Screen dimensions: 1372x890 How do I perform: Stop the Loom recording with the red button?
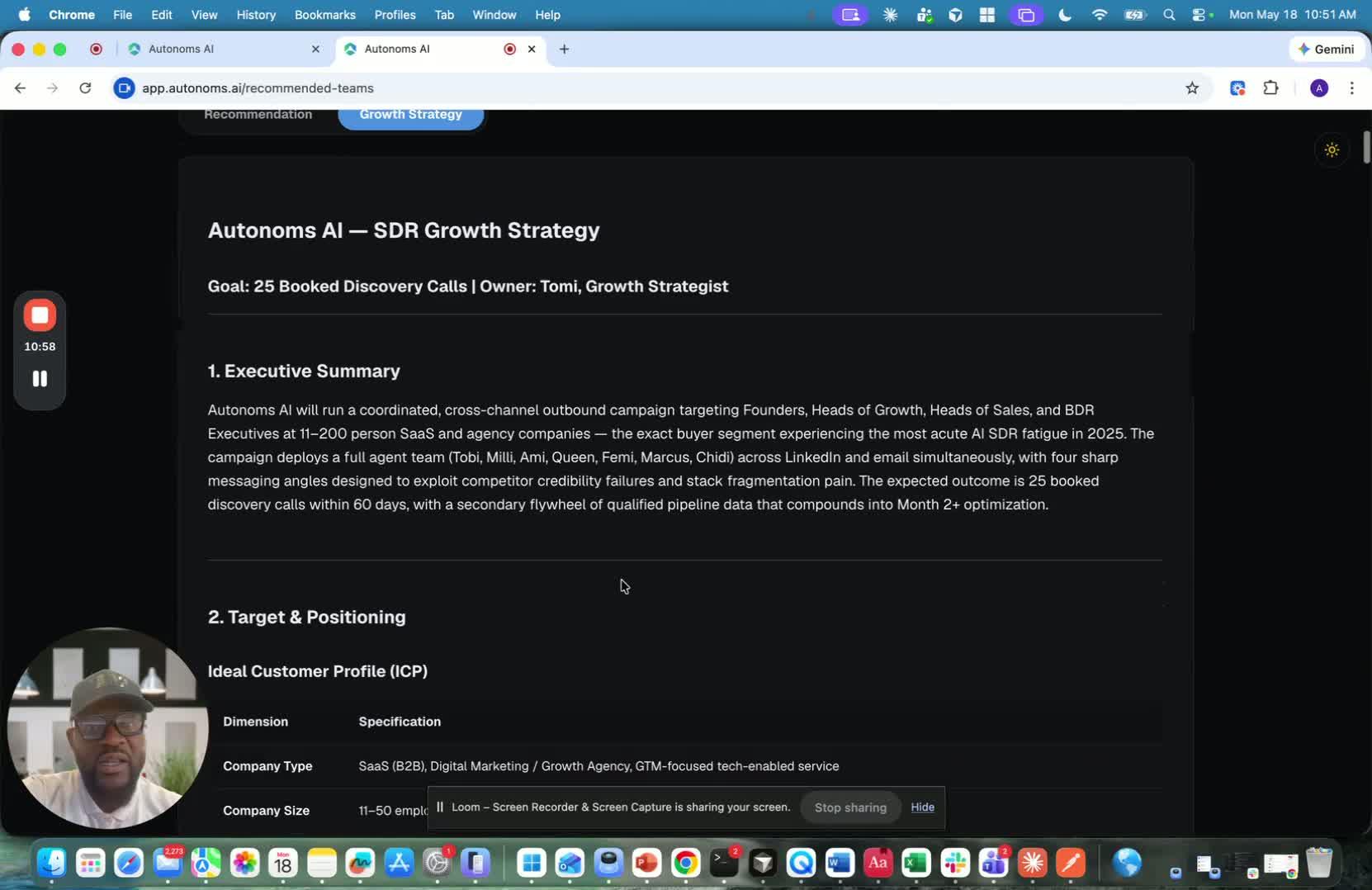(40, 315)
